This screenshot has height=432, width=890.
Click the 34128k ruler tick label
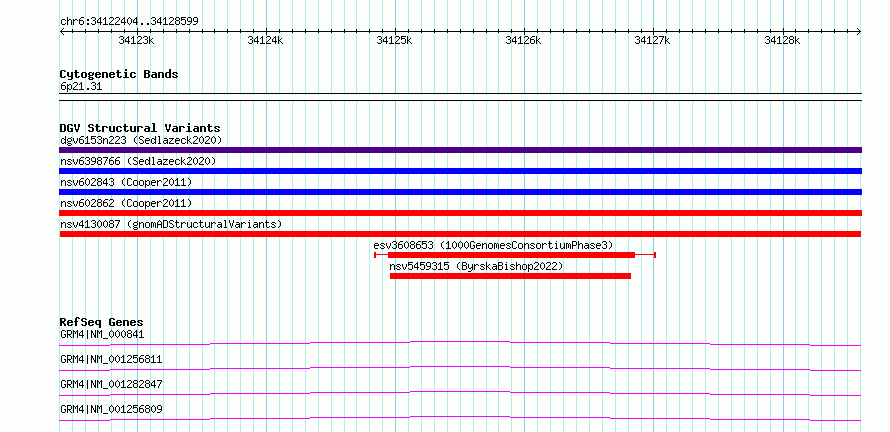pos(782,41)
